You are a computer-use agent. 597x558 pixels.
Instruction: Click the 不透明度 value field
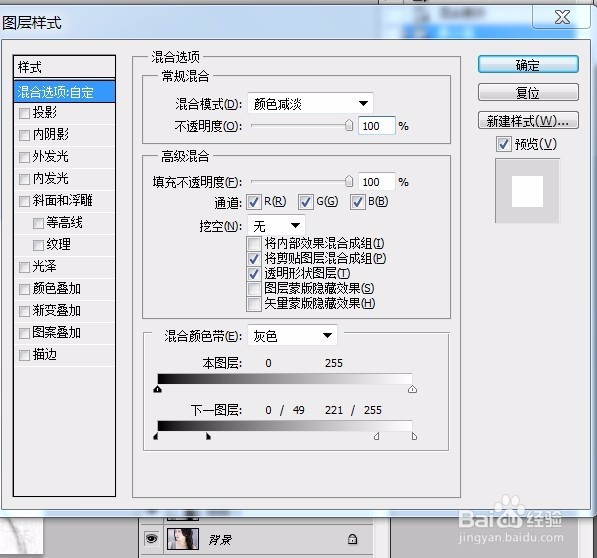pos(377,126)
